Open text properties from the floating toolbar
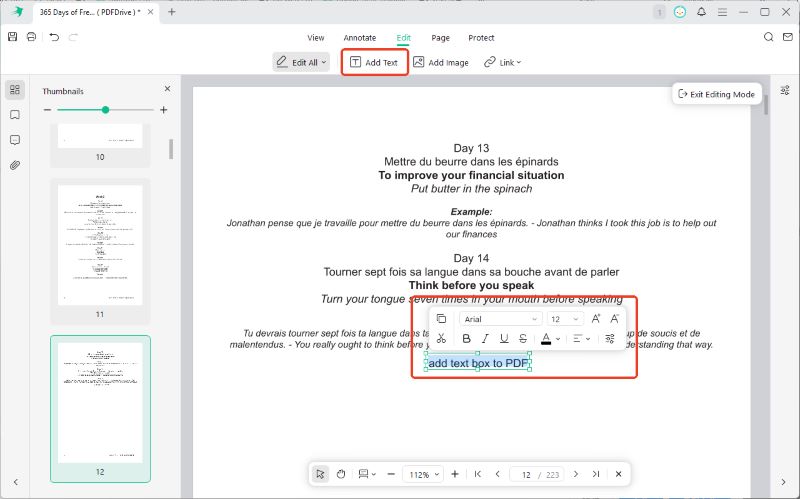 coord(610,338)
